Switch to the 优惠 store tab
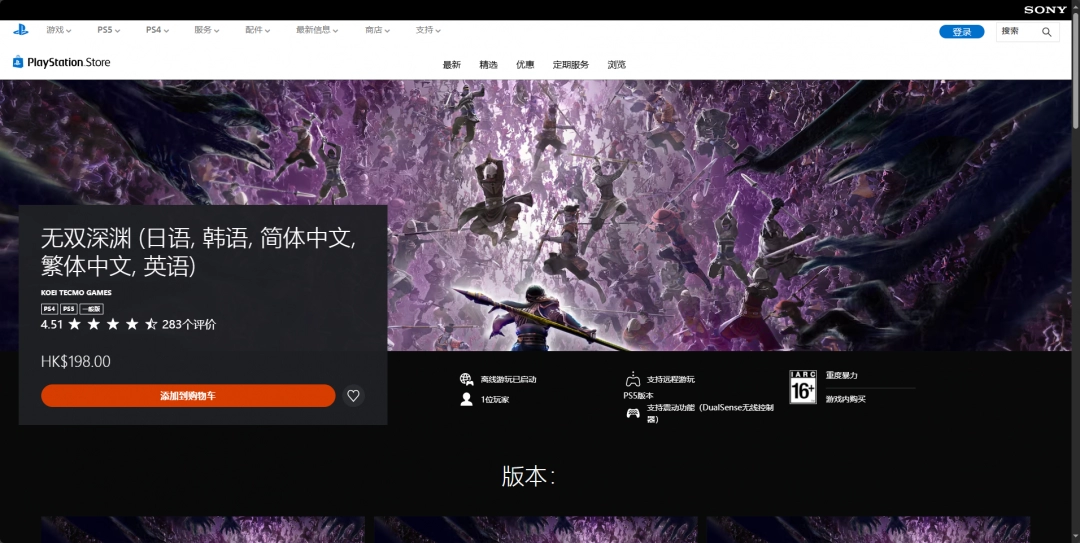Viewport: 1080px width, 543px height. tap(525, 65)
